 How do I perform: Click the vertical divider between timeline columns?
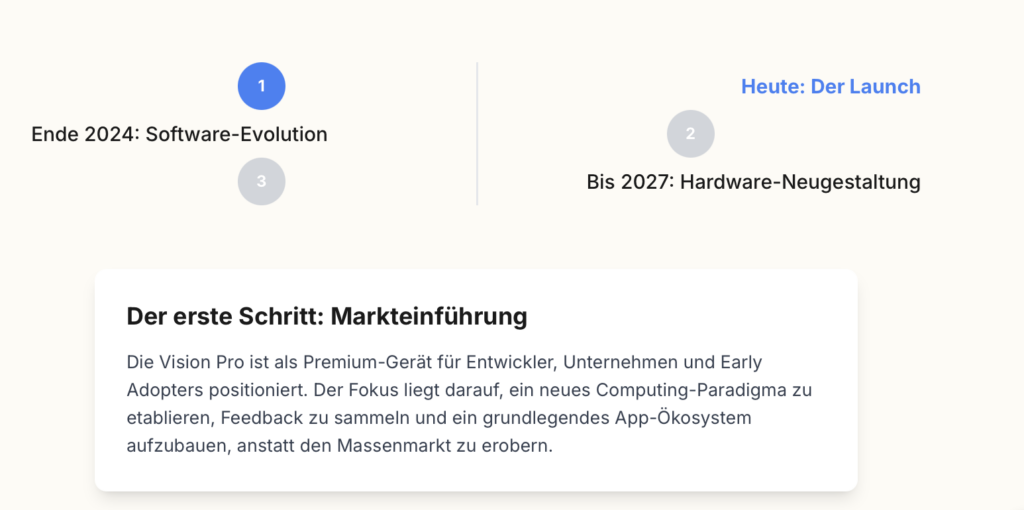pos(477,133)
